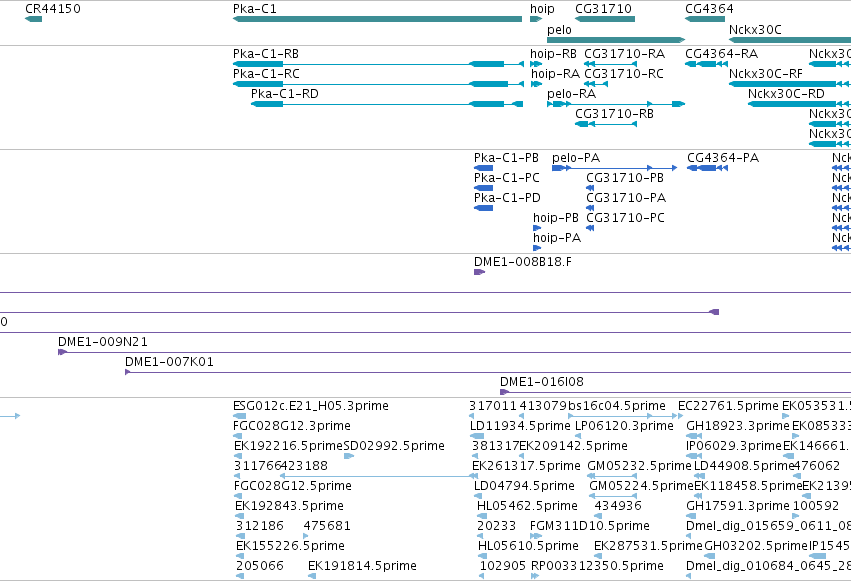Click the CG31710-PB protein label
Viewport: 851px width, 581px height.
click(625, 178)
